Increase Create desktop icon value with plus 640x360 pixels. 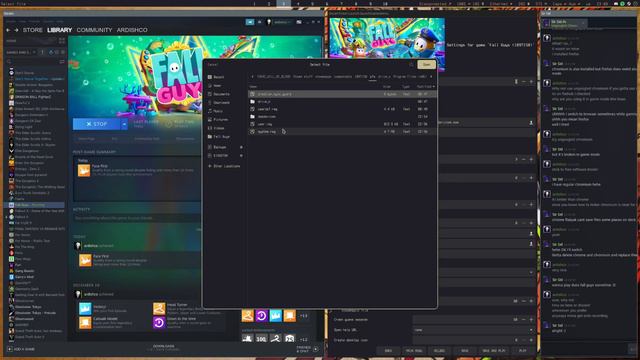click(531, 340)
